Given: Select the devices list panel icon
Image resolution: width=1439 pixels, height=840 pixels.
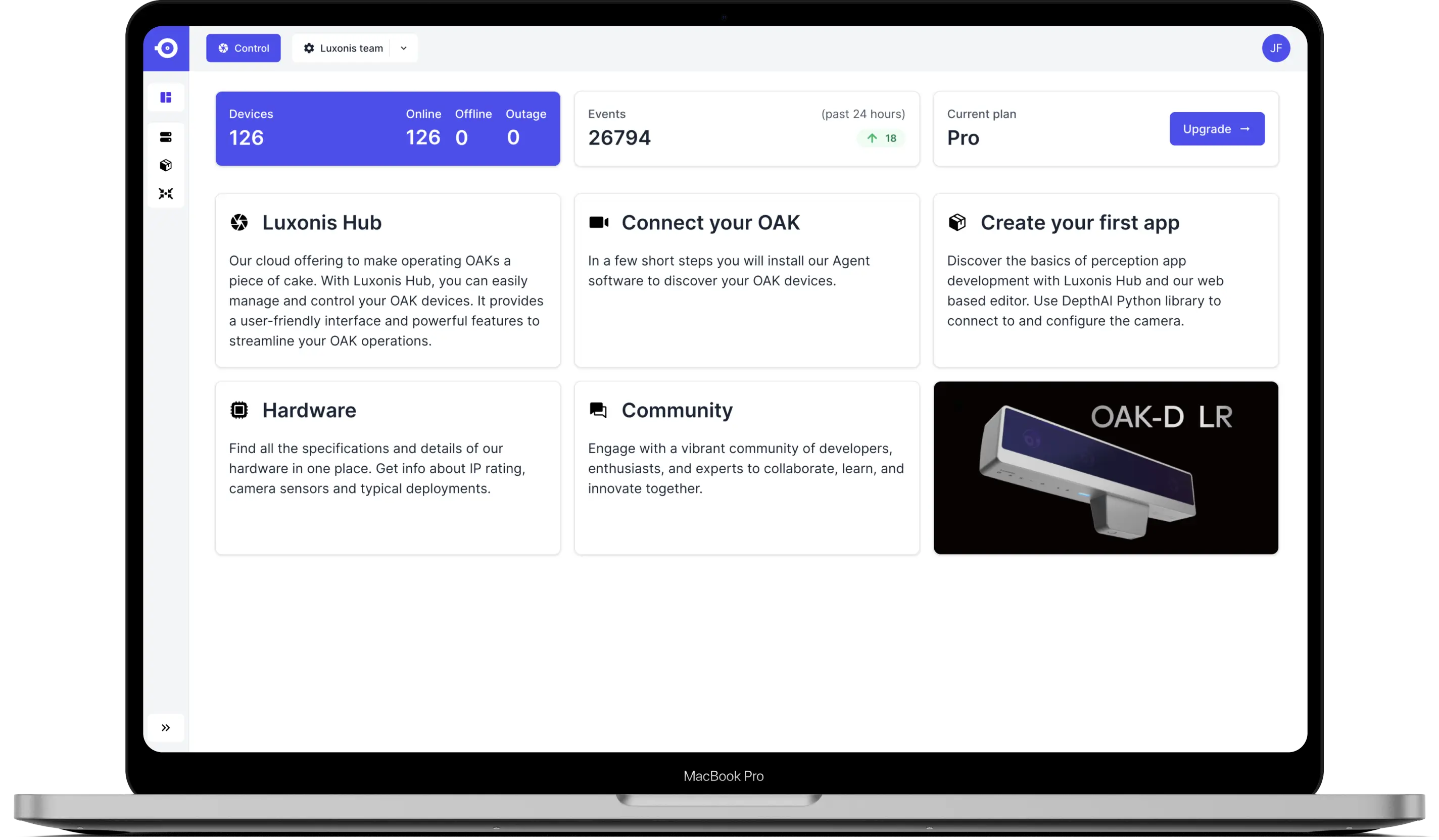Looking at the screenshot, I should click(165, 136).
